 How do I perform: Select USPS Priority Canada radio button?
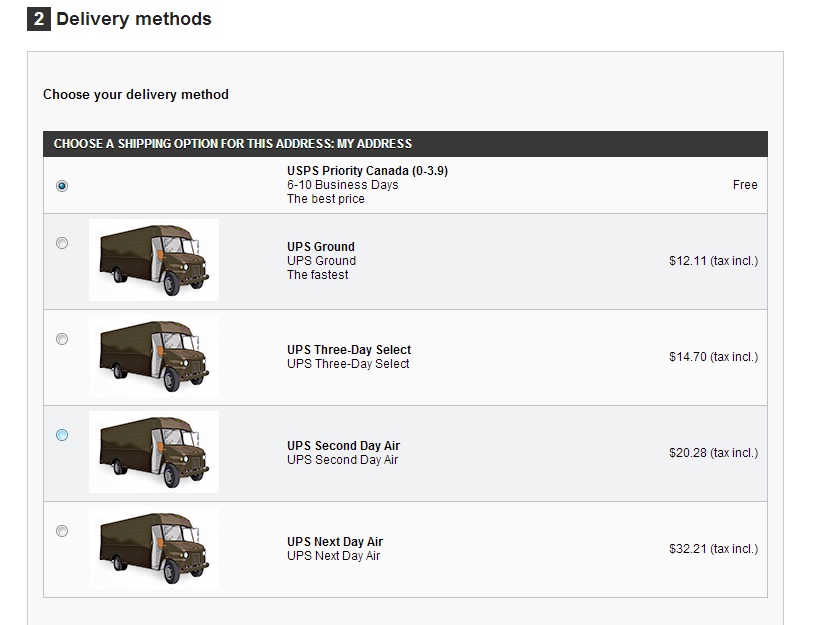tap(62, 185)
